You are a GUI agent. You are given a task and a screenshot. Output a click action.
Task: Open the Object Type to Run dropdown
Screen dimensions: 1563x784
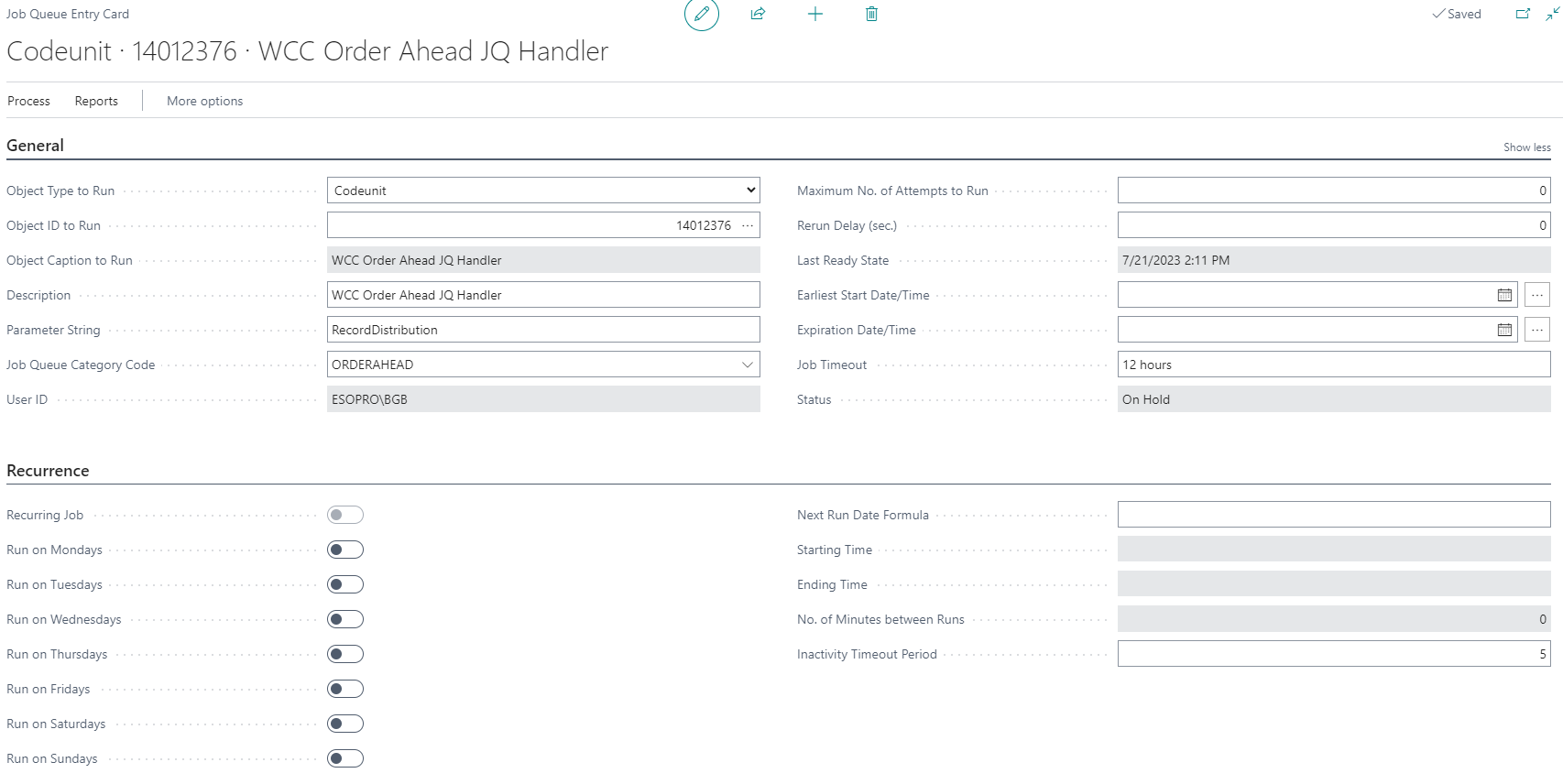[x=543, y=191]
